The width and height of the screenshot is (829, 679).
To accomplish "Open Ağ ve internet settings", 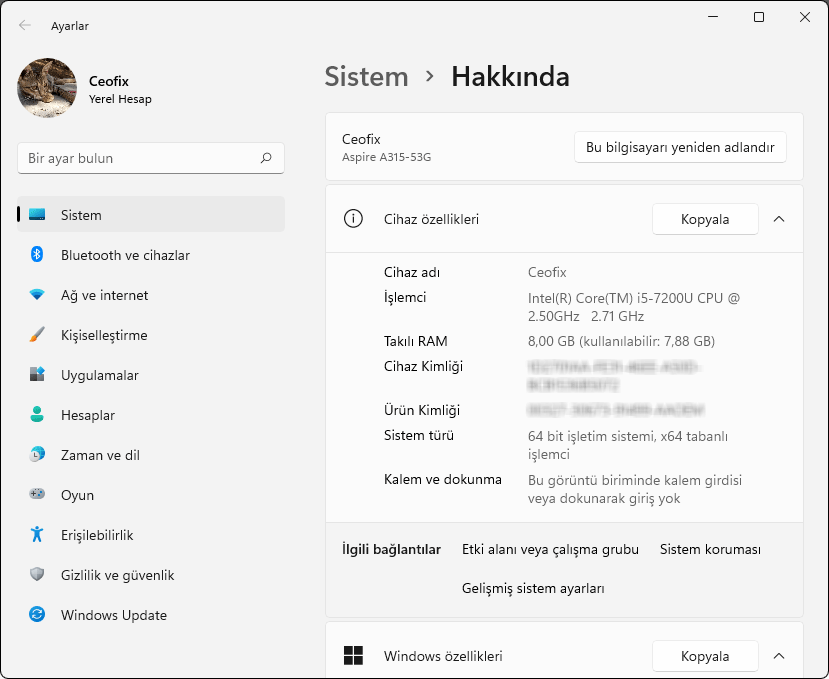I will [151, 295].
